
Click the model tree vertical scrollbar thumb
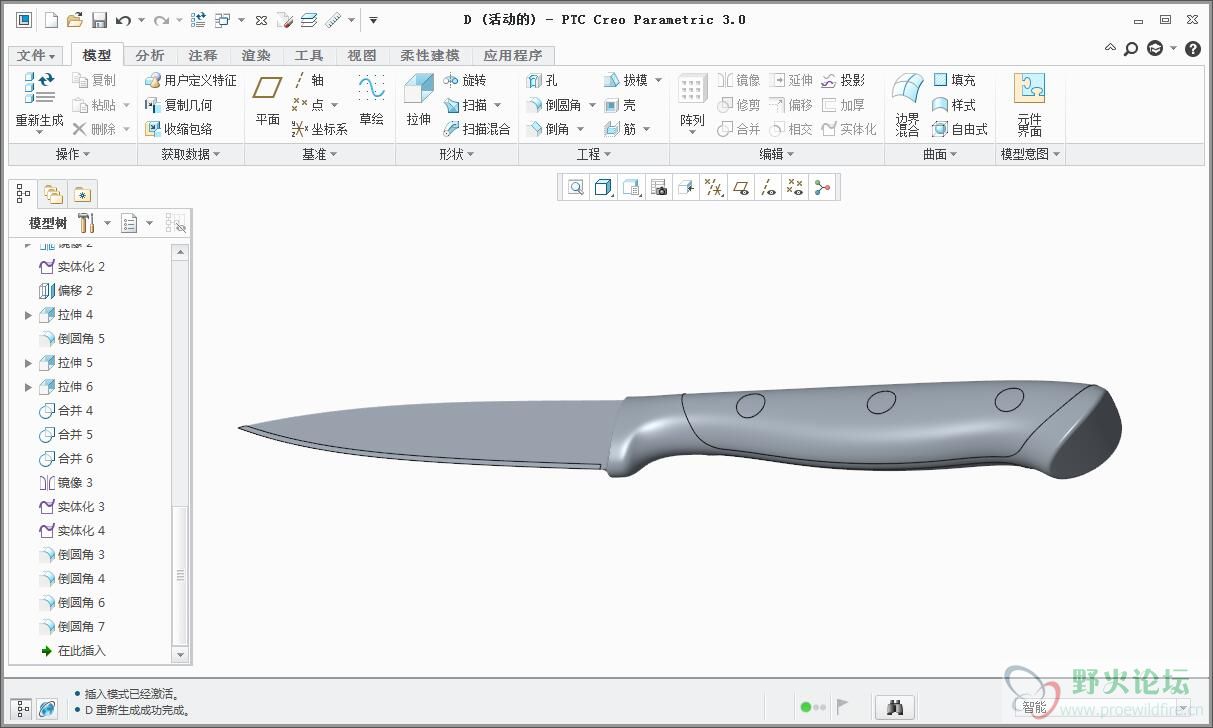[x=180, y=575]
